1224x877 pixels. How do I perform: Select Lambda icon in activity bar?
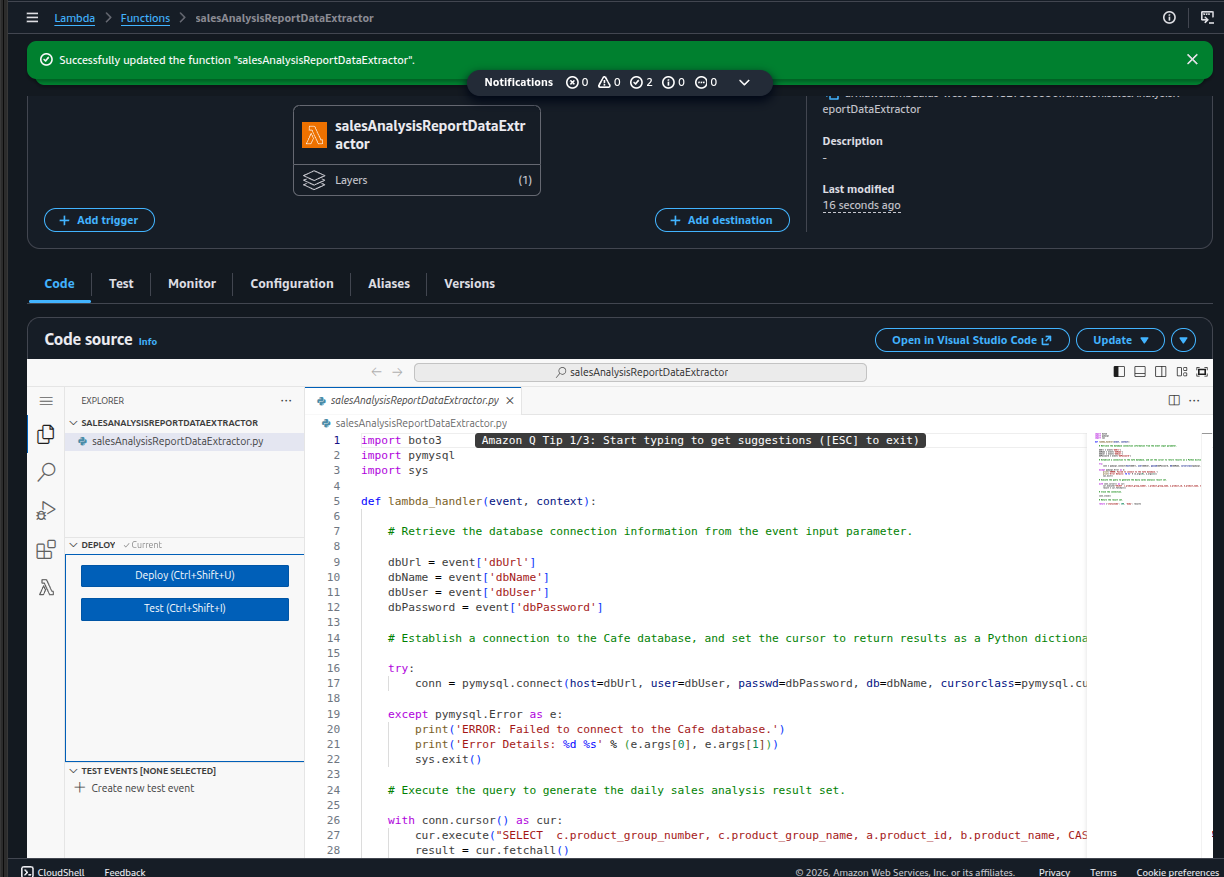[46, 588]
